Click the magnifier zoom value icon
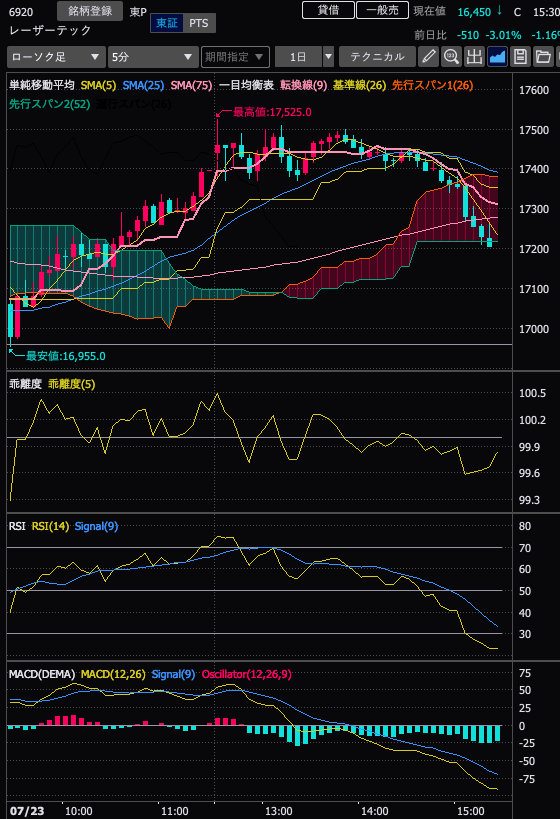 click(451, 56)
